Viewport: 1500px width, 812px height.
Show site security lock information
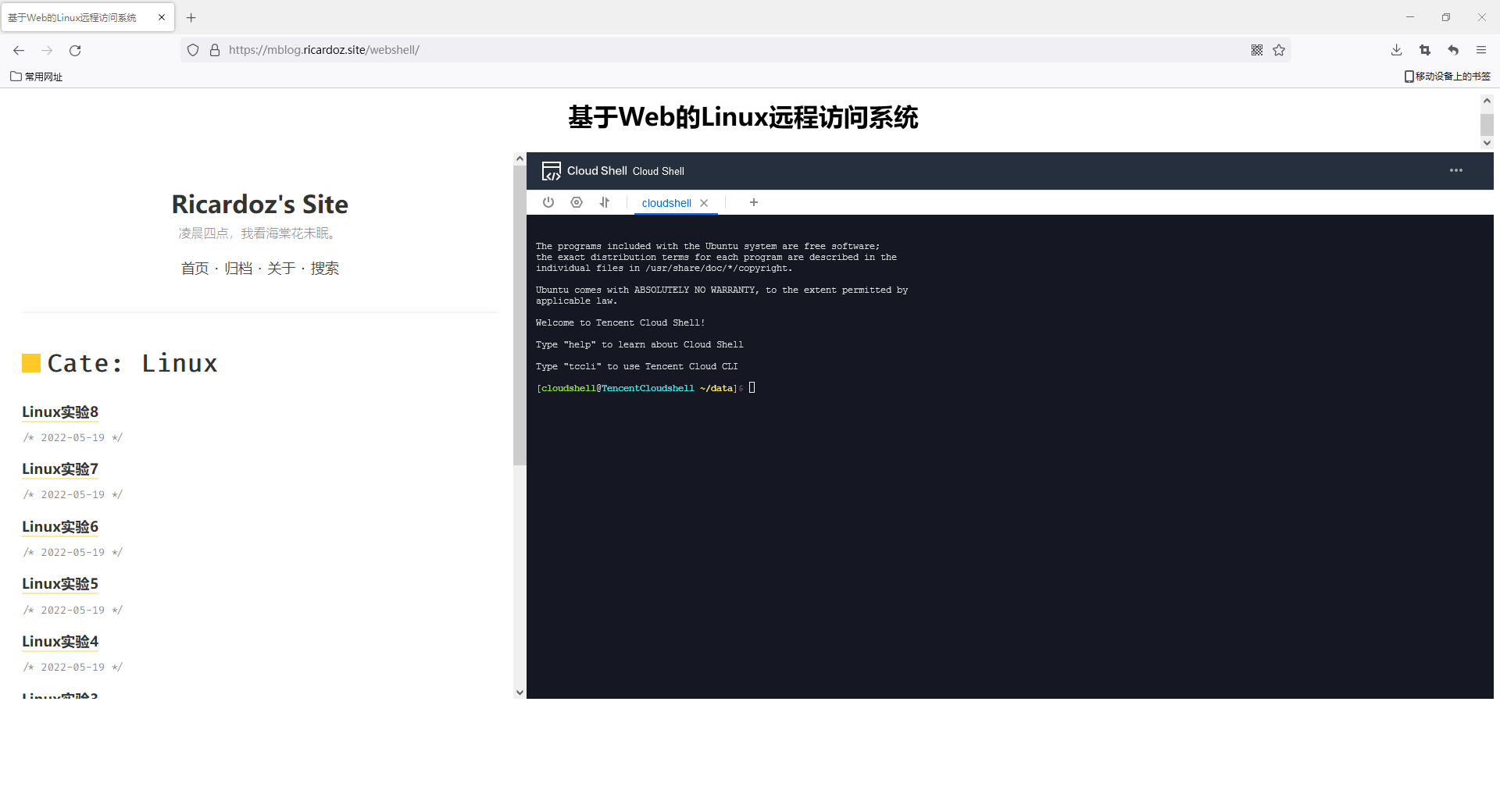click(215, 50)
